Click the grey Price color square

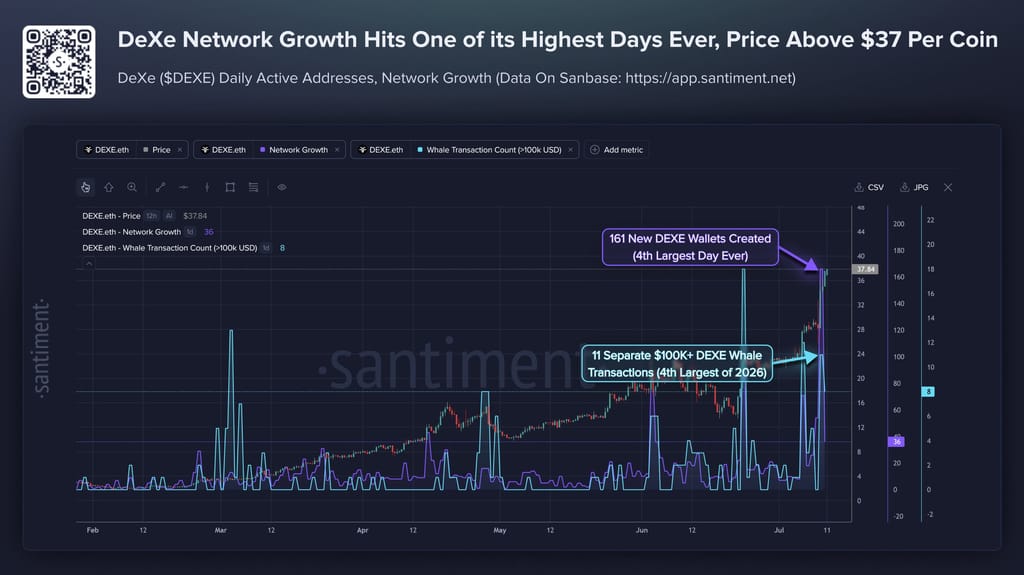(146, 150)
